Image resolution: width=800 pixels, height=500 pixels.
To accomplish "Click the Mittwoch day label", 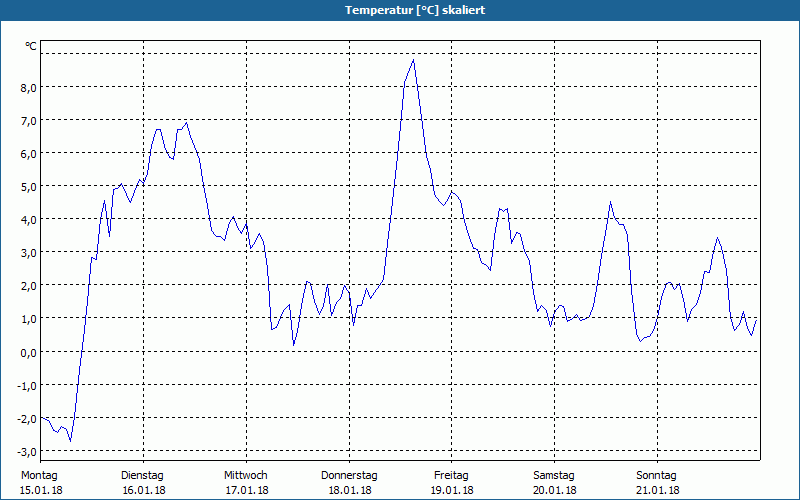I will pyautogui.click(x=246, y=476).
